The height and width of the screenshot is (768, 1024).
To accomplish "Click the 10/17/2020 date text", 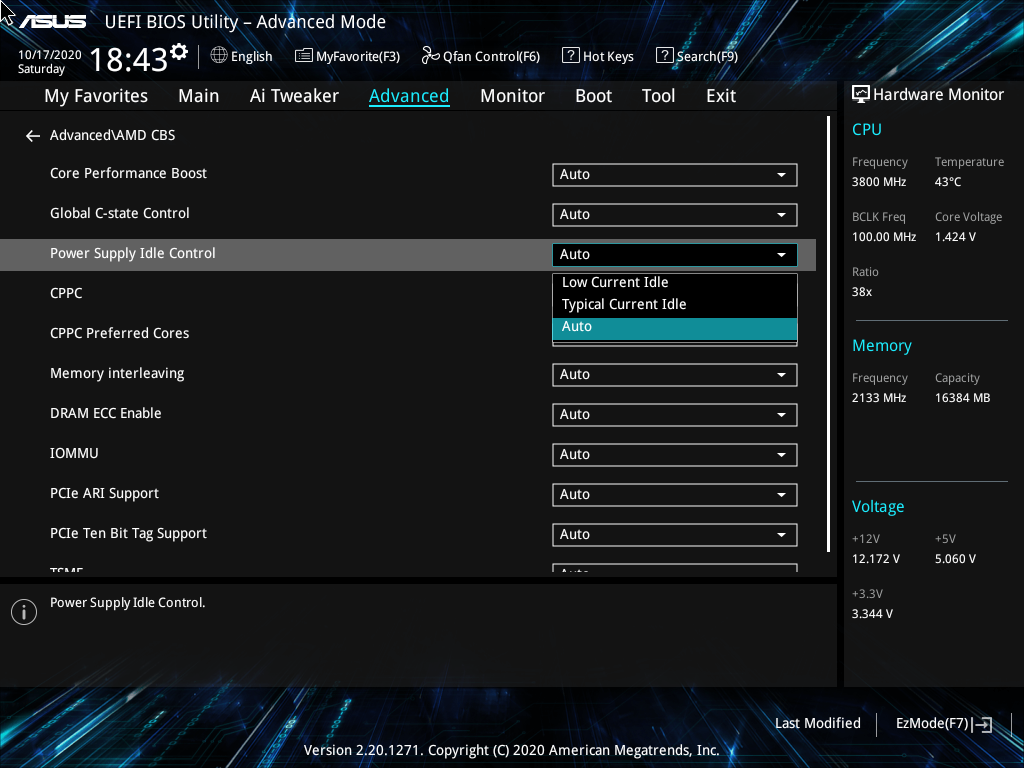I will coord(50,55).
